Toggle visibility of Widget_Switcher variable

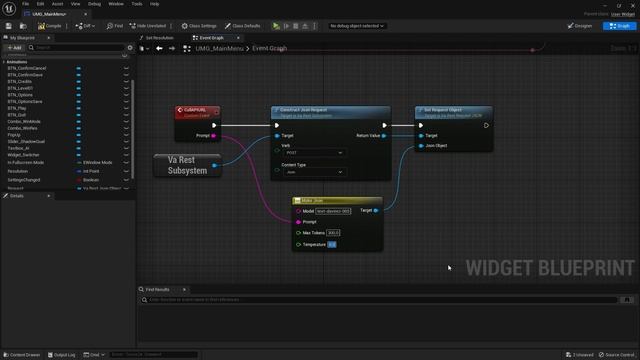coord(126,155)
